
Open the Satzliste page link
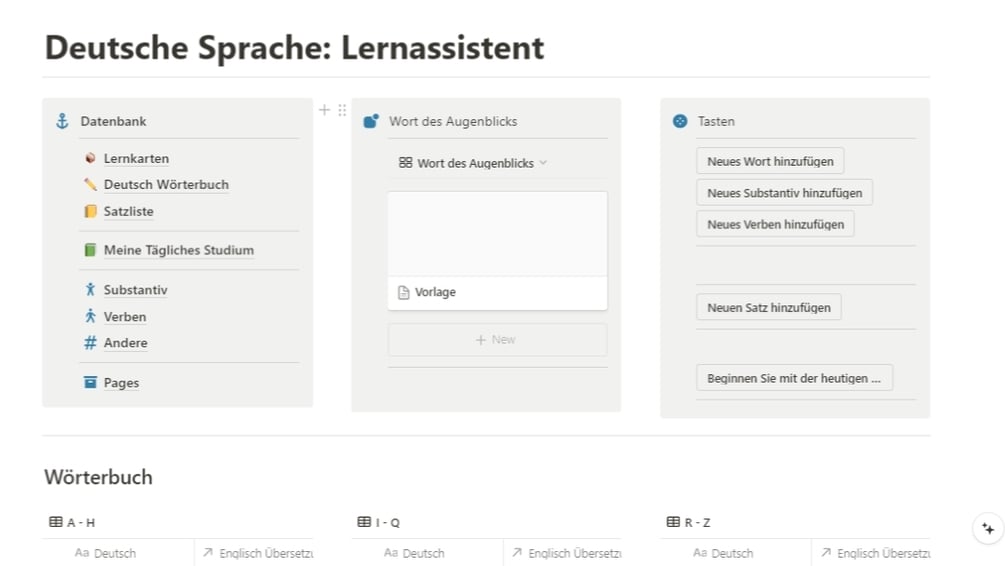128,211
